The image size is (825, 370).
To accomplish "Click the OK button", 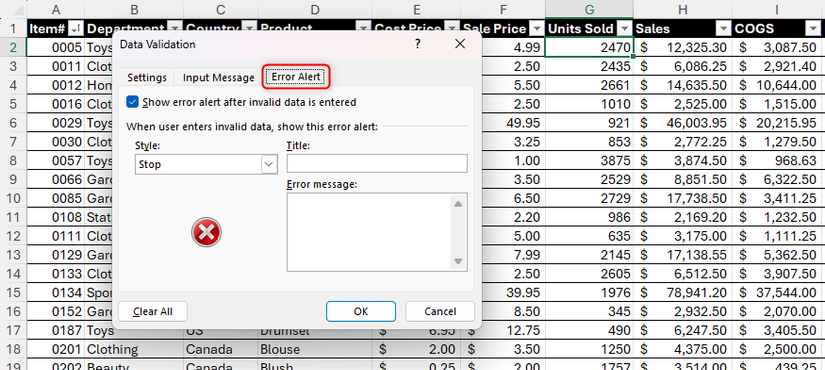I will pos(360,311).
